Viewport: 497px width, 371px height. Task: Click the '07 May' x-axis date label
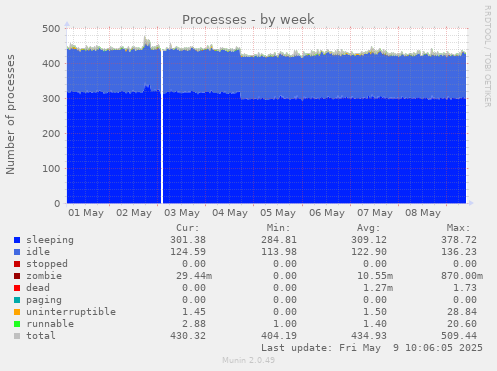click(x=375, y=213)
